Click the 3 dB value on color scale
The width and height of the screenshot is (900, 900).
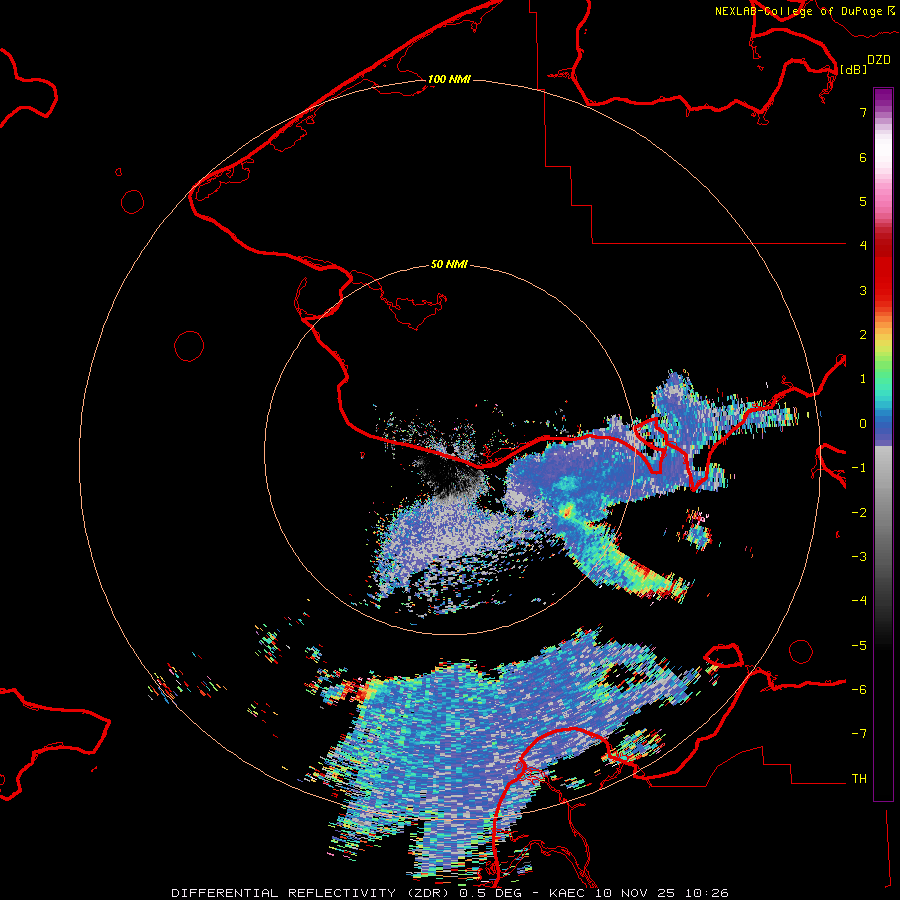(x=863, y=290)
